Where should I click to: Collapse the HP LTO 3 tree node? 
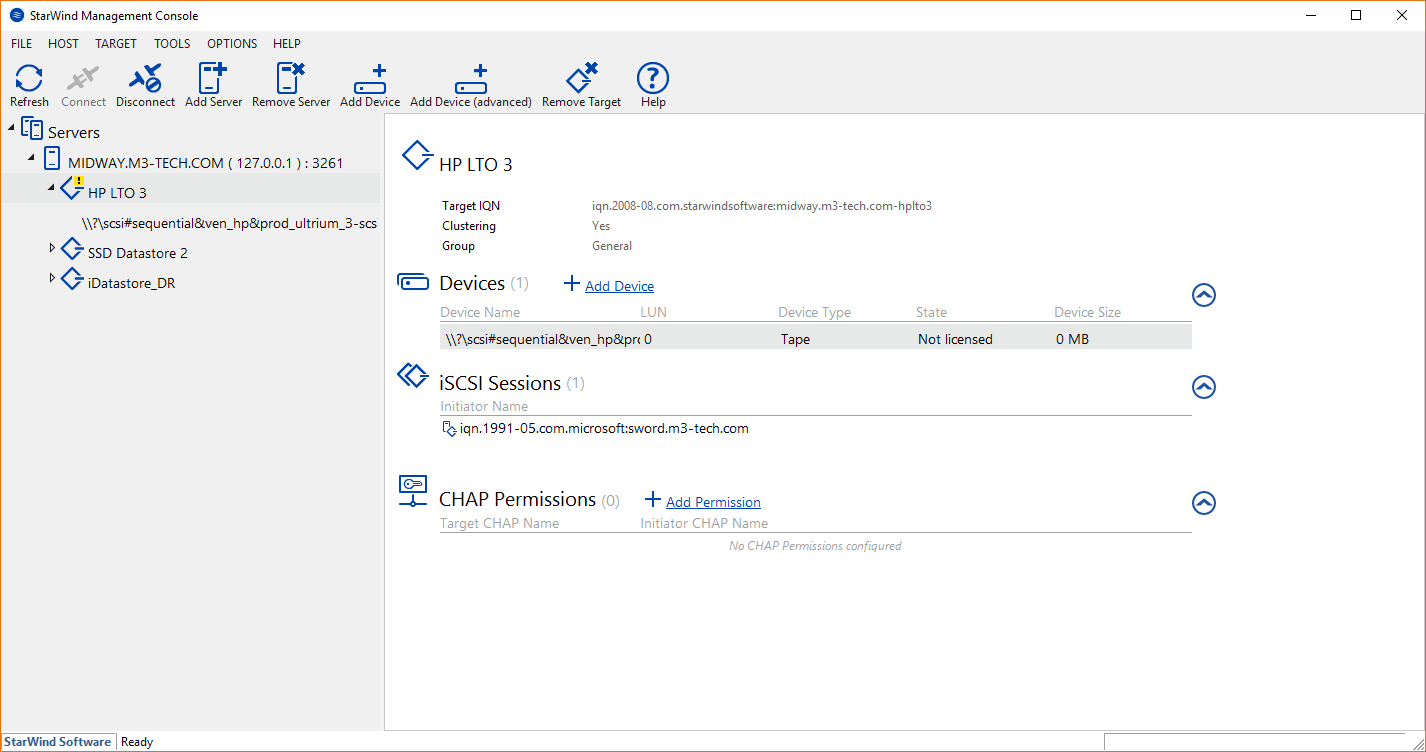pos(51,187)
